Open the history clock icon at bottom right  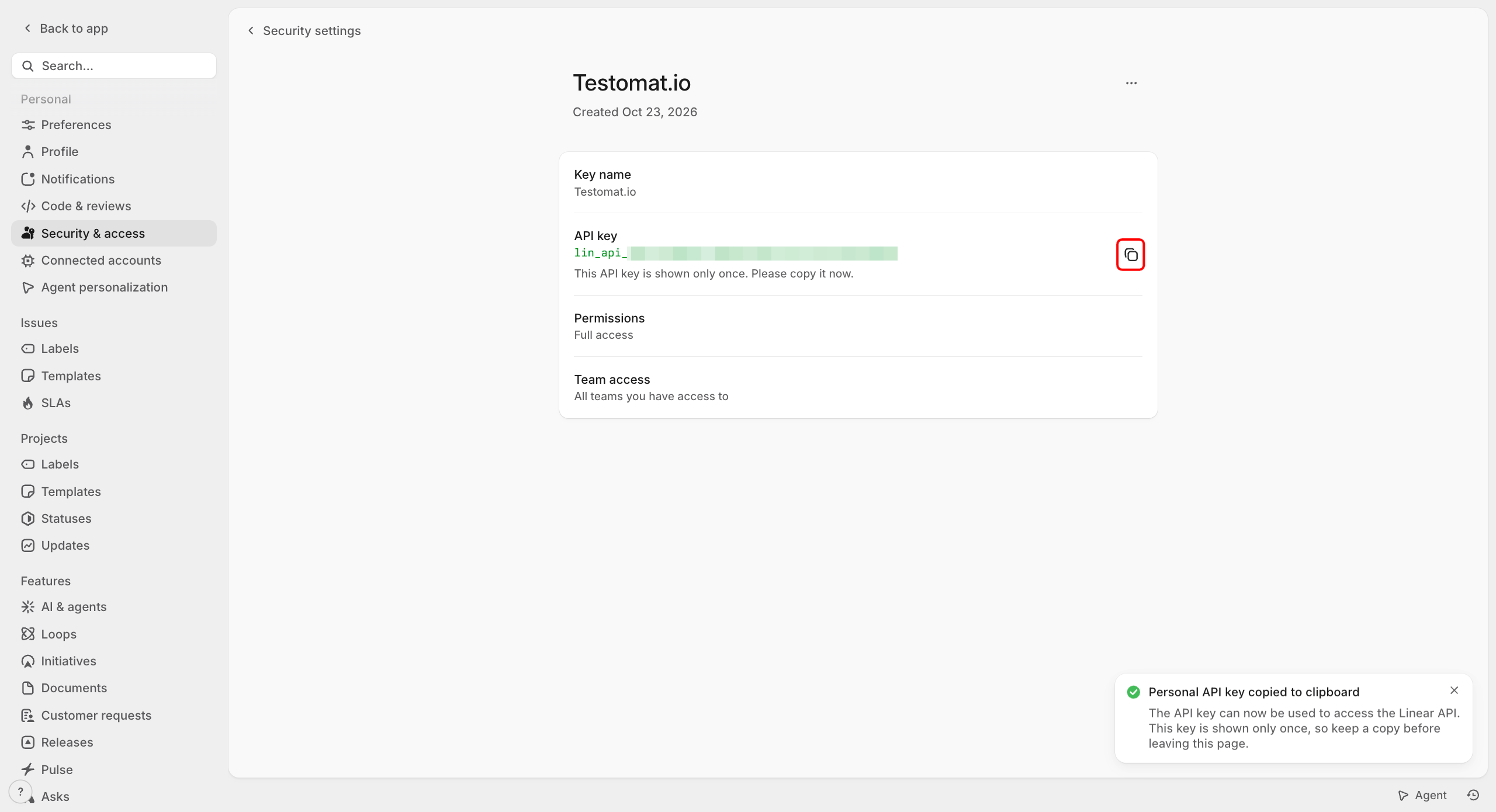tap(1473, 795)
